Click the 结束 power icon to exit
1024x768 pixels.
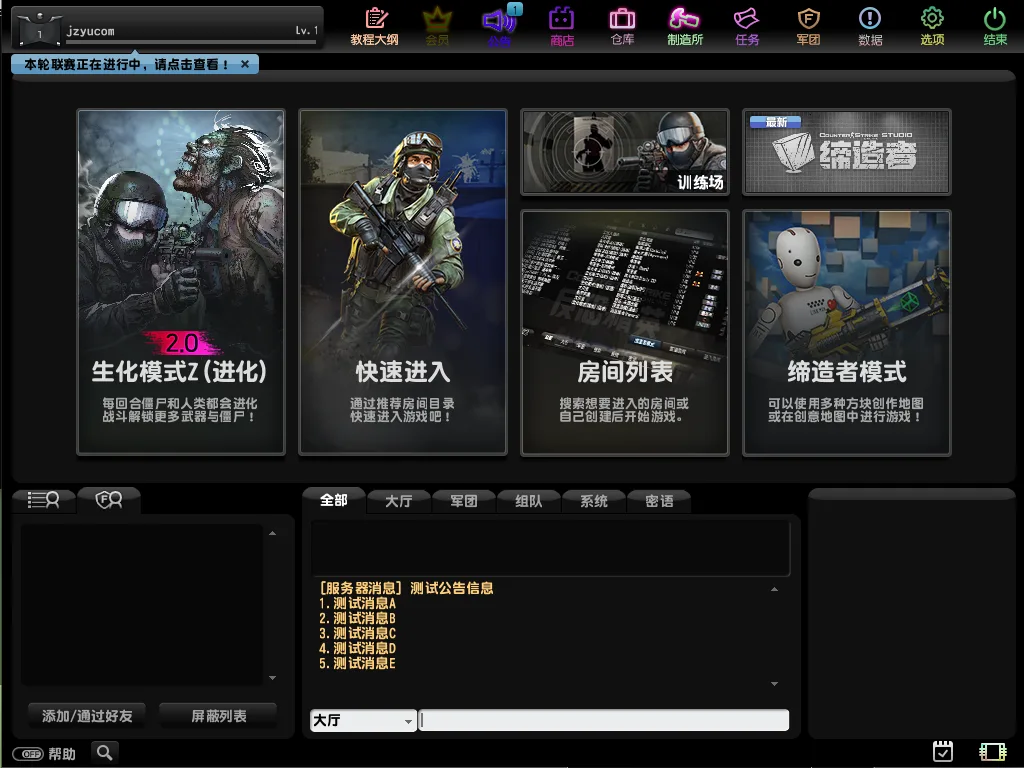pos(995,26)
